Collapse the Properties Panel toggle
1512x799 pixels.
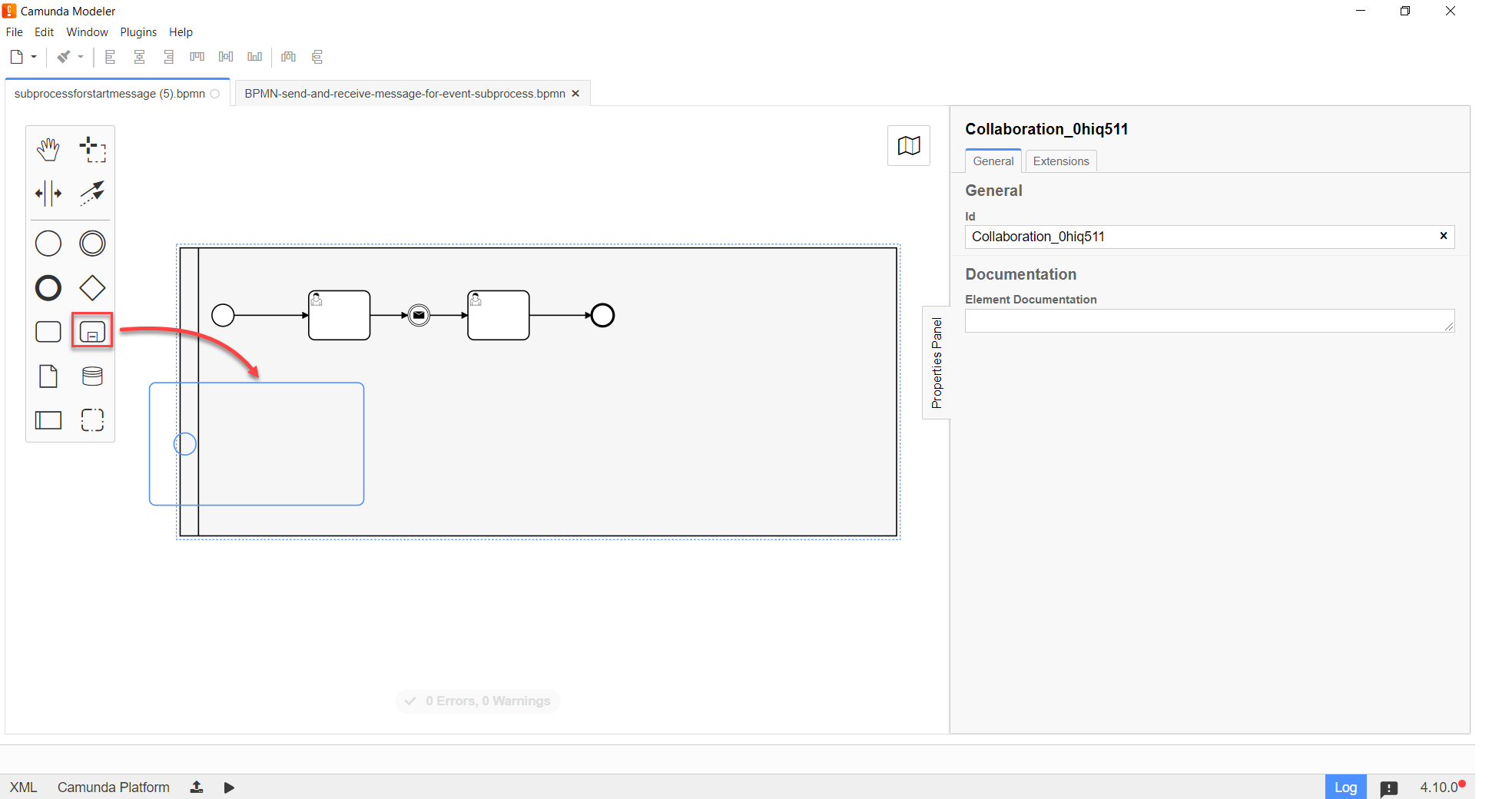click(937, 363)
